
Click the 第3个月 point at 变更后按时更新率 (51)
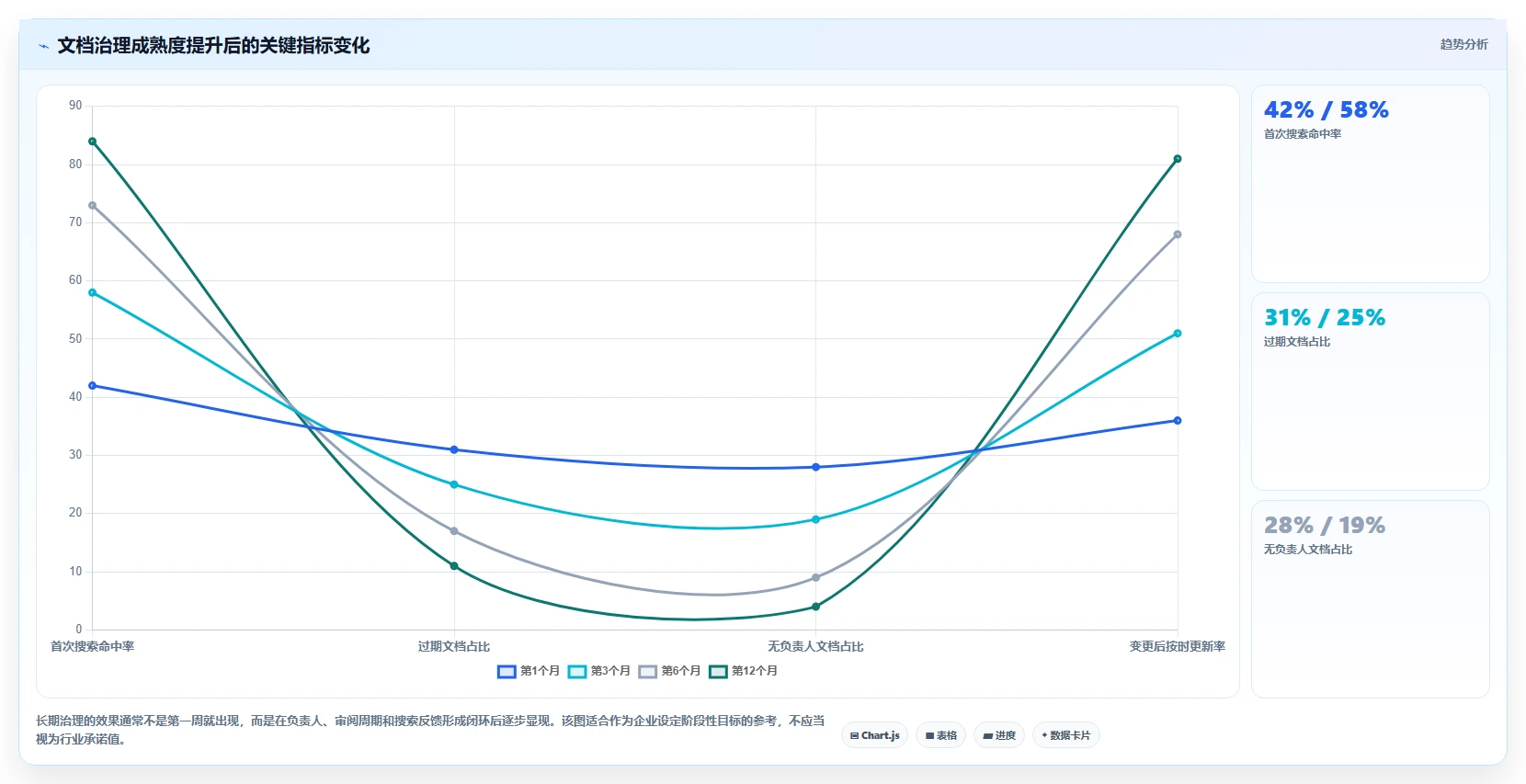(x=1178, y=334)
